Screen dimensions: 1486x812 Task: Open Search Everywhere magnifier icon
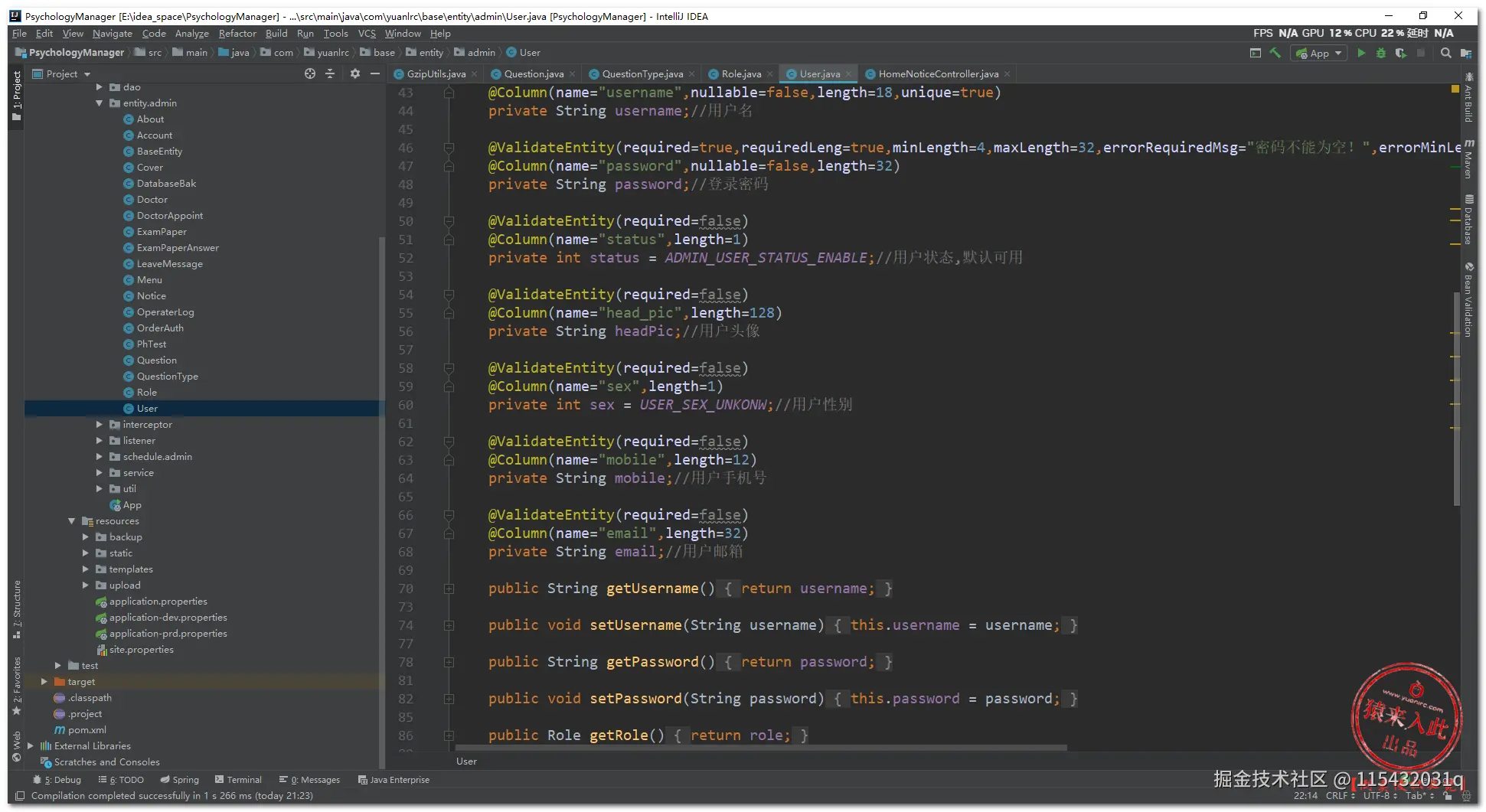tap(1445, 53)
